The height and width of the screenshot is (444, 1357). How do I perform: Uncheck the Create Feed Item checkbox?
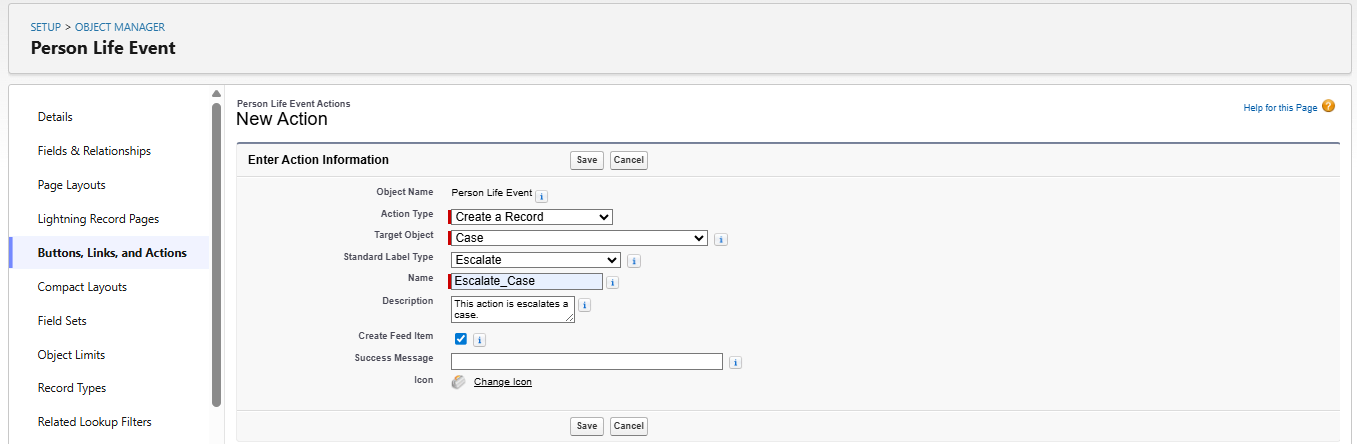click(x=461, y=339)
